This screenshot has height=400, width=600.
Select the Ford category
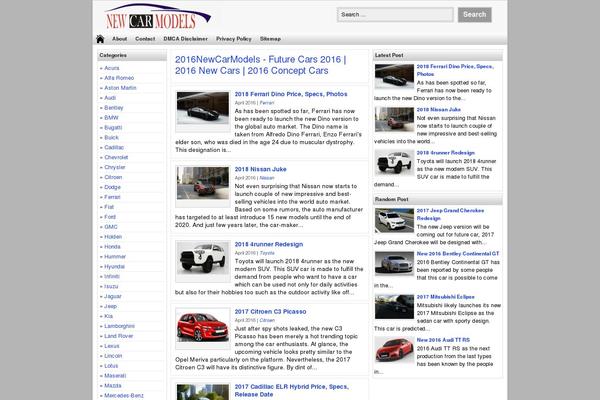point(110,217)
